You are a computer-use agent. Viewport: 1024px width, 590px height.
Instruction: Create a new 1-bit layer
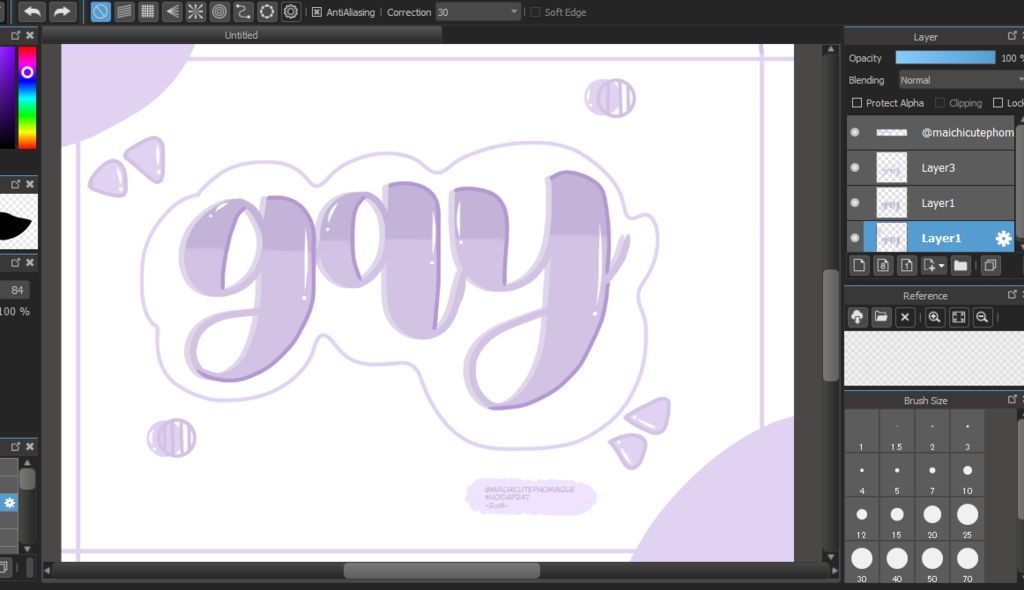906,265
